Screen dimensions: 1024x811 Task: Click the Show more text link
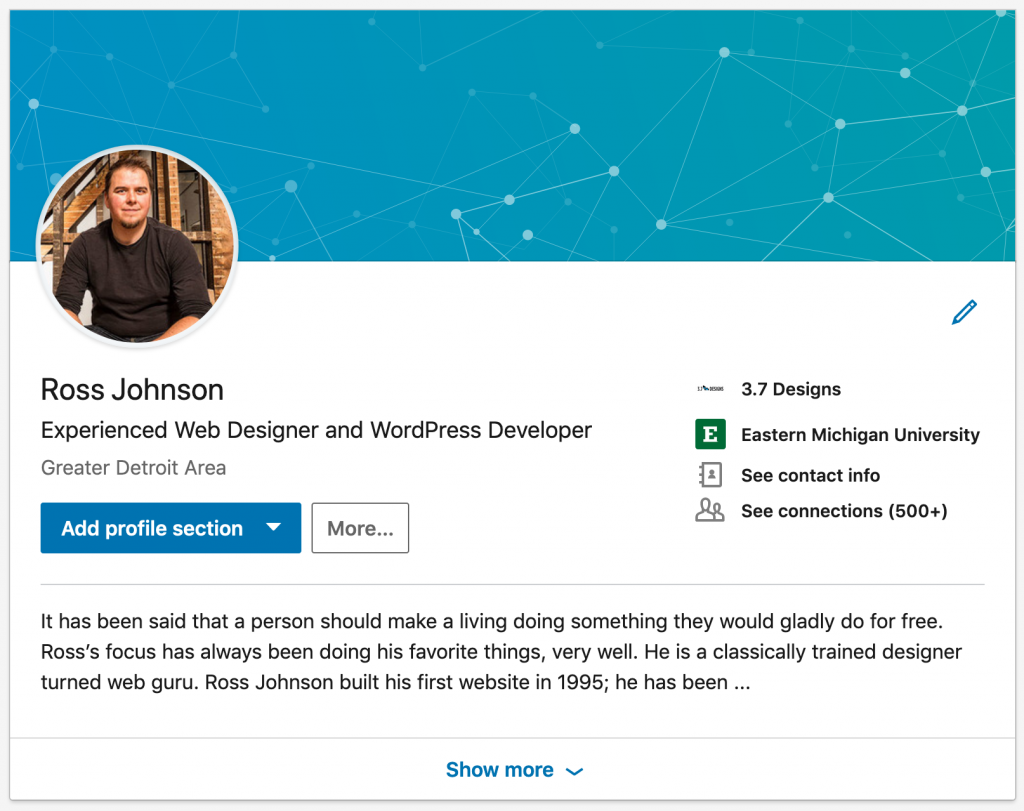(499, 770)
